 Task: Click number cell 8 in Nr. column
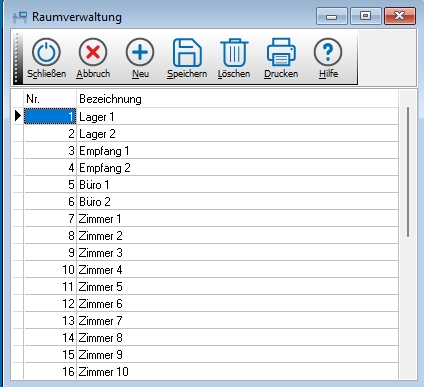[50, 236]
